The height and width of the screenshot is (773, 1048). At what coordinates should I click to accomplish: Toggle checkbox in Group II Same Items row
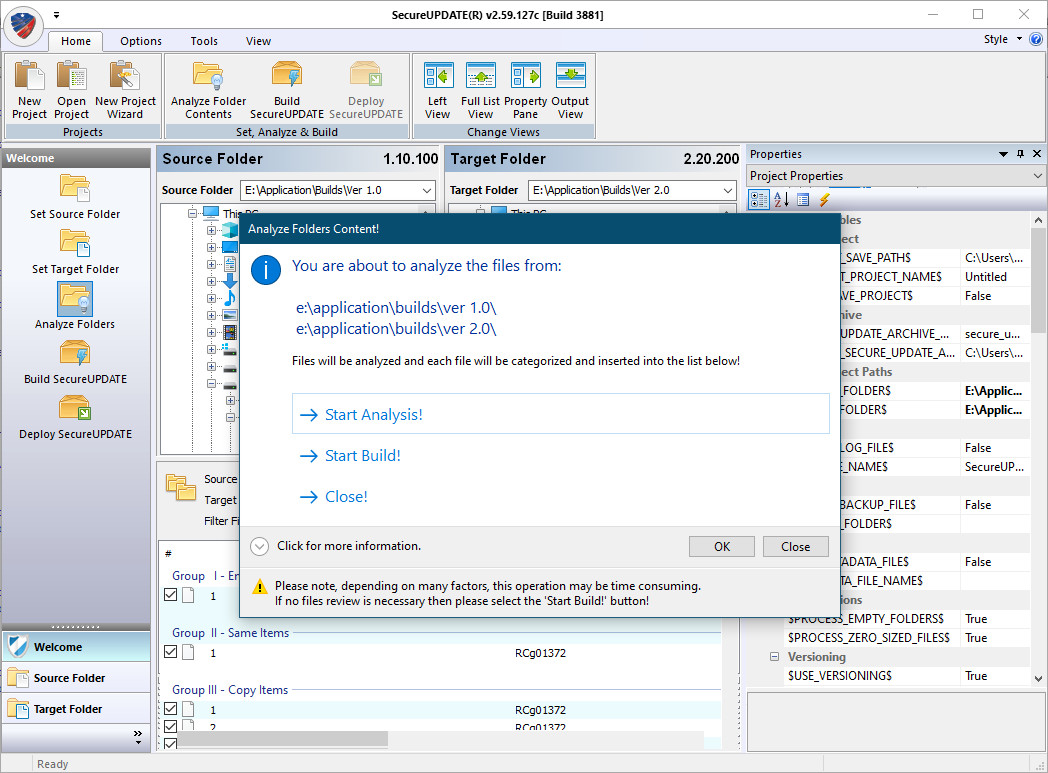tap(170, 651)
